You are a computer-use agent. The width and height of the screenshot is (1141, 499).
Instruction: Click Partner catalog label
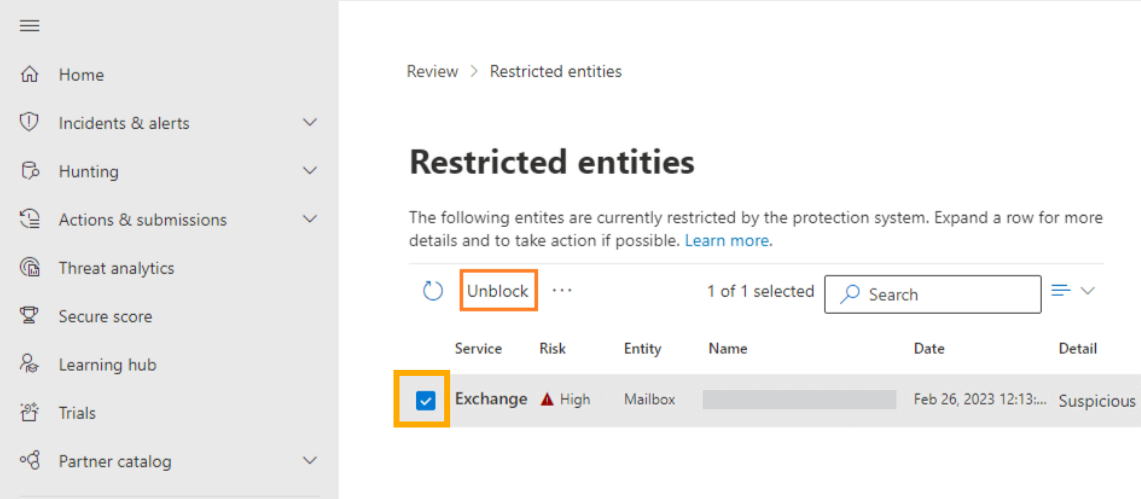click(115, 462)
